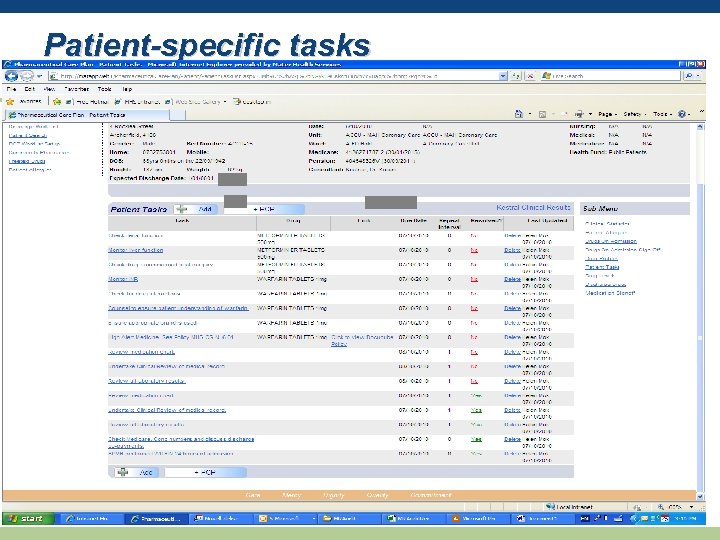Click the 'Task' column header
Image resolution: width=720 pixels, height=540 pixels.
point(182,221)
